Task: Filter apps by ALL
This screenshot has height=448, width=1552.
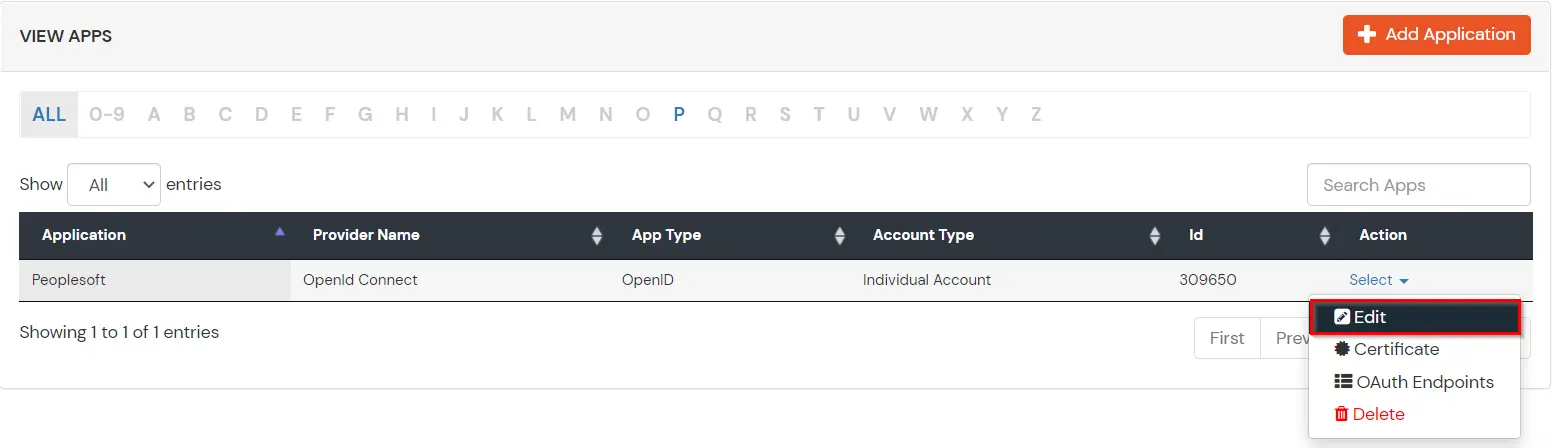Action: coord(49,114)
